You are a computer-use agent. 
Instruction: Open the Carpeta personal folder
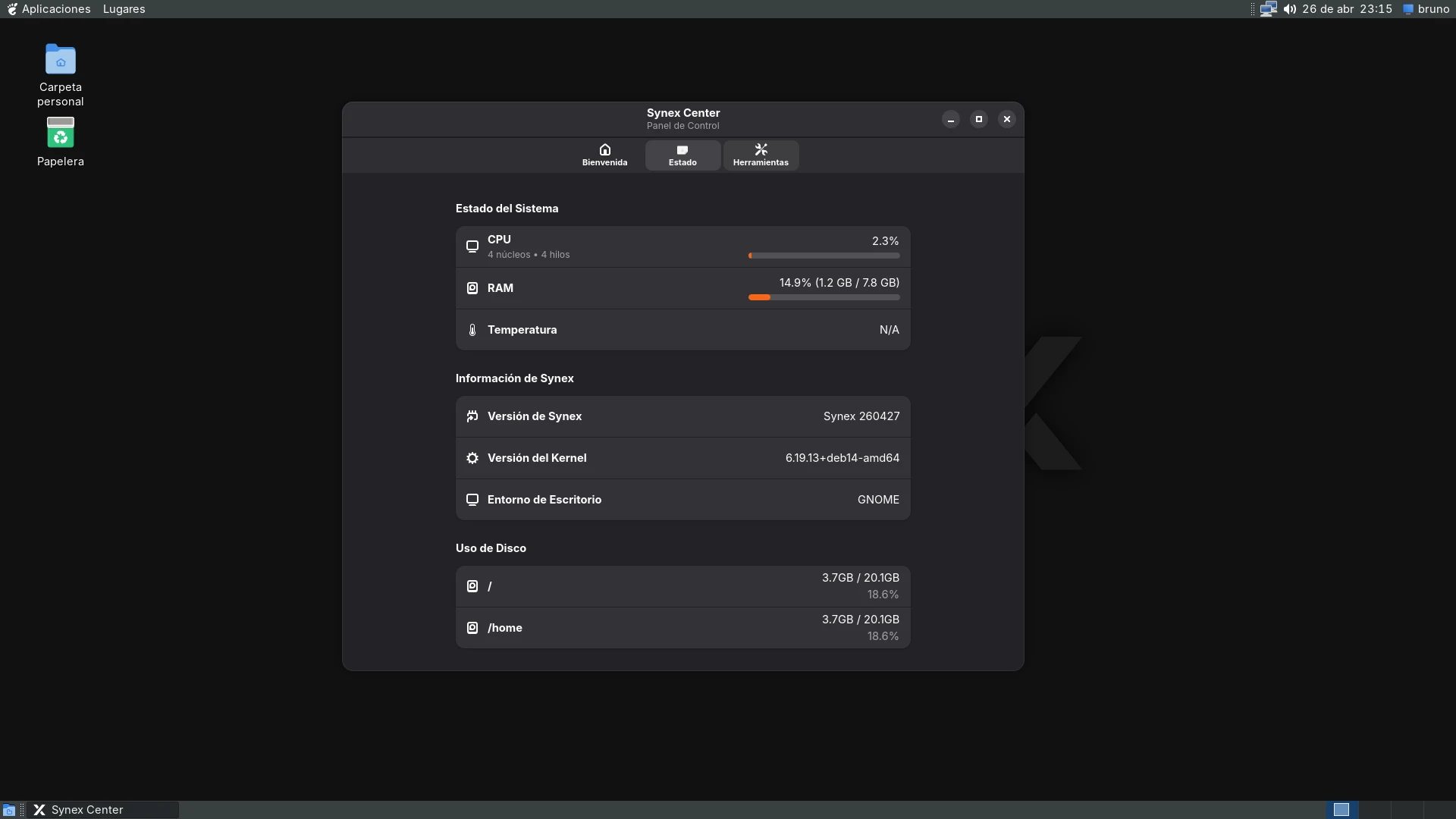[60, 59]
